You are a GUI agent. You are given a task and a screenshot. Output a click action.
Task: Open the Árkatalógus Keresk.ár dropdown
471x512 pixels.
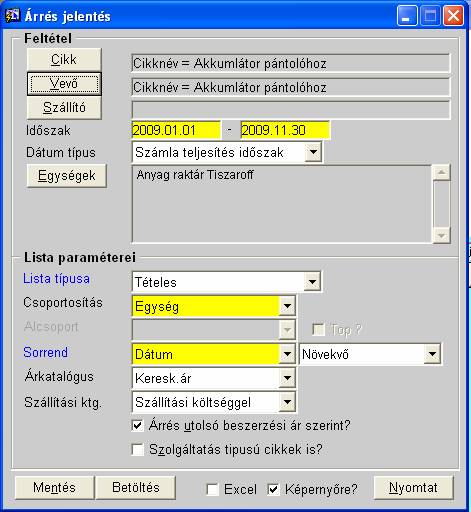(287, 378)
